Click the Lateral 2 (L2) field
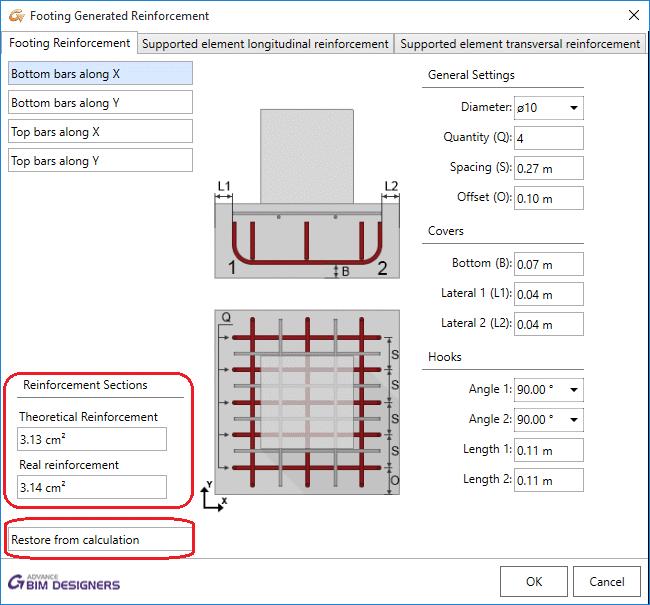The image size is (650, 605). [x=548, y=324]
